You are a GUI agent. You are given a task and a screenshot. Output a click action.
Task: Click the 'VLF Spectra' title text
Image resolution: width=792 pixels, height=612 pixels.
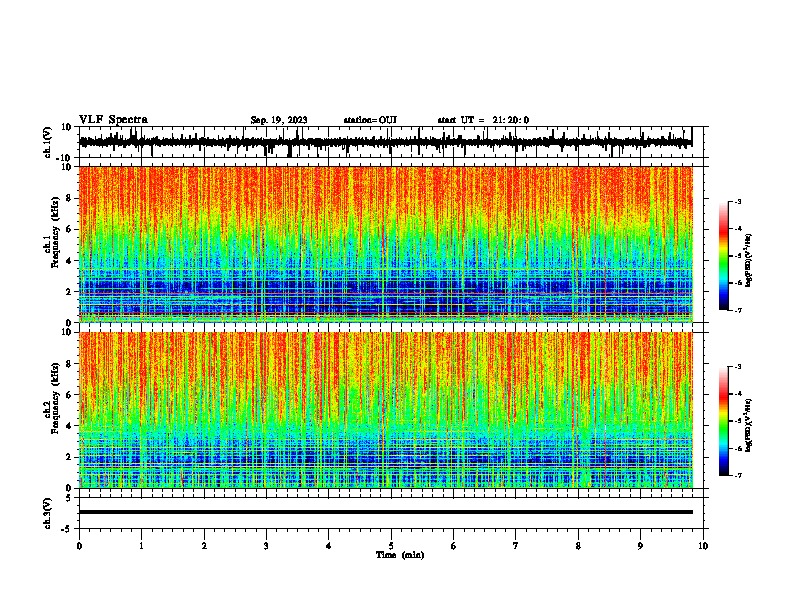coord(113,120)
